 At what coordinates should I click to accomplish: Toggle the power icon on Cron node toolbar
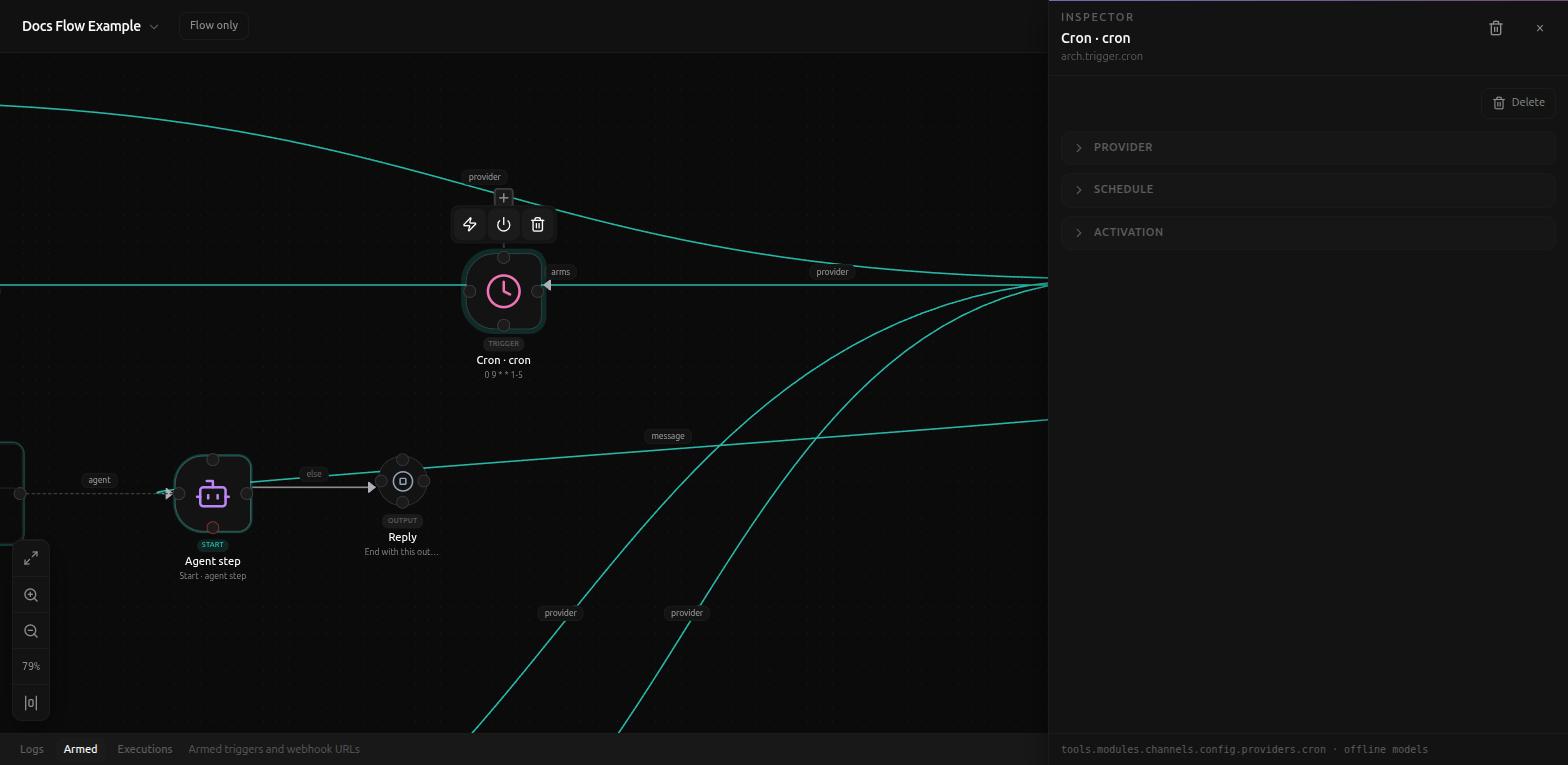click(504, 225)
